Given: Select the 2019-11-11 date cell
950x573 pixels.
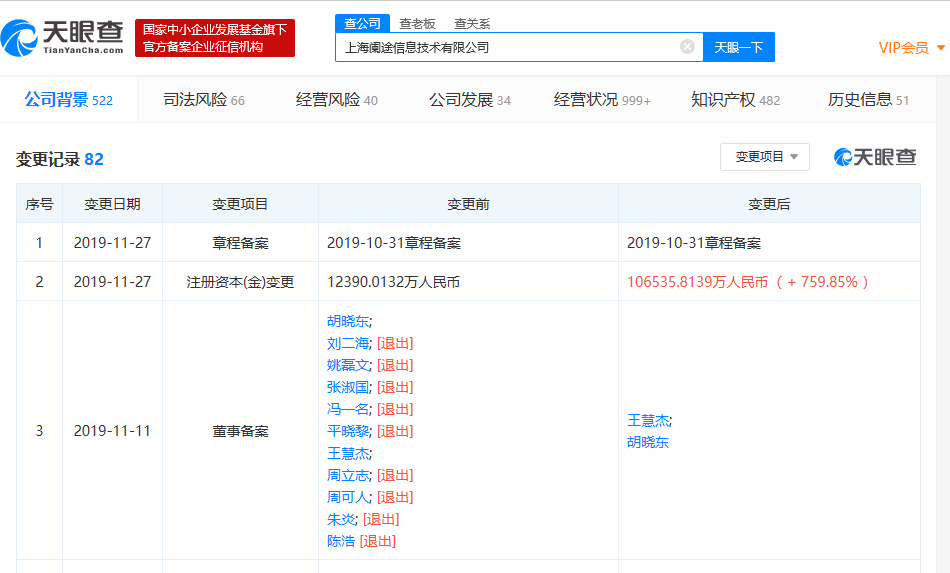Looking at the screenshot, I should click(x=112, y=431).
